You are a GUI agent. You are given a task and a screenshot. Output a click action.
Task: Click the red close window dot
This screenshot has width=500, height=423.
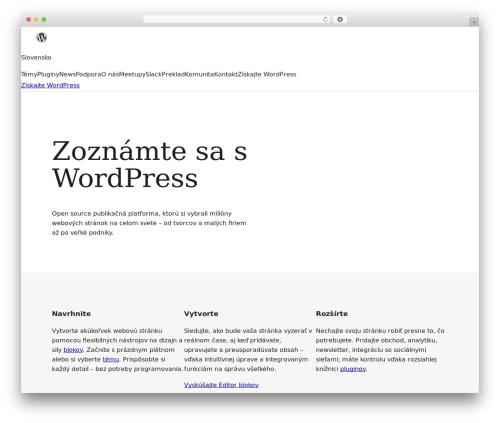point(29,20)
